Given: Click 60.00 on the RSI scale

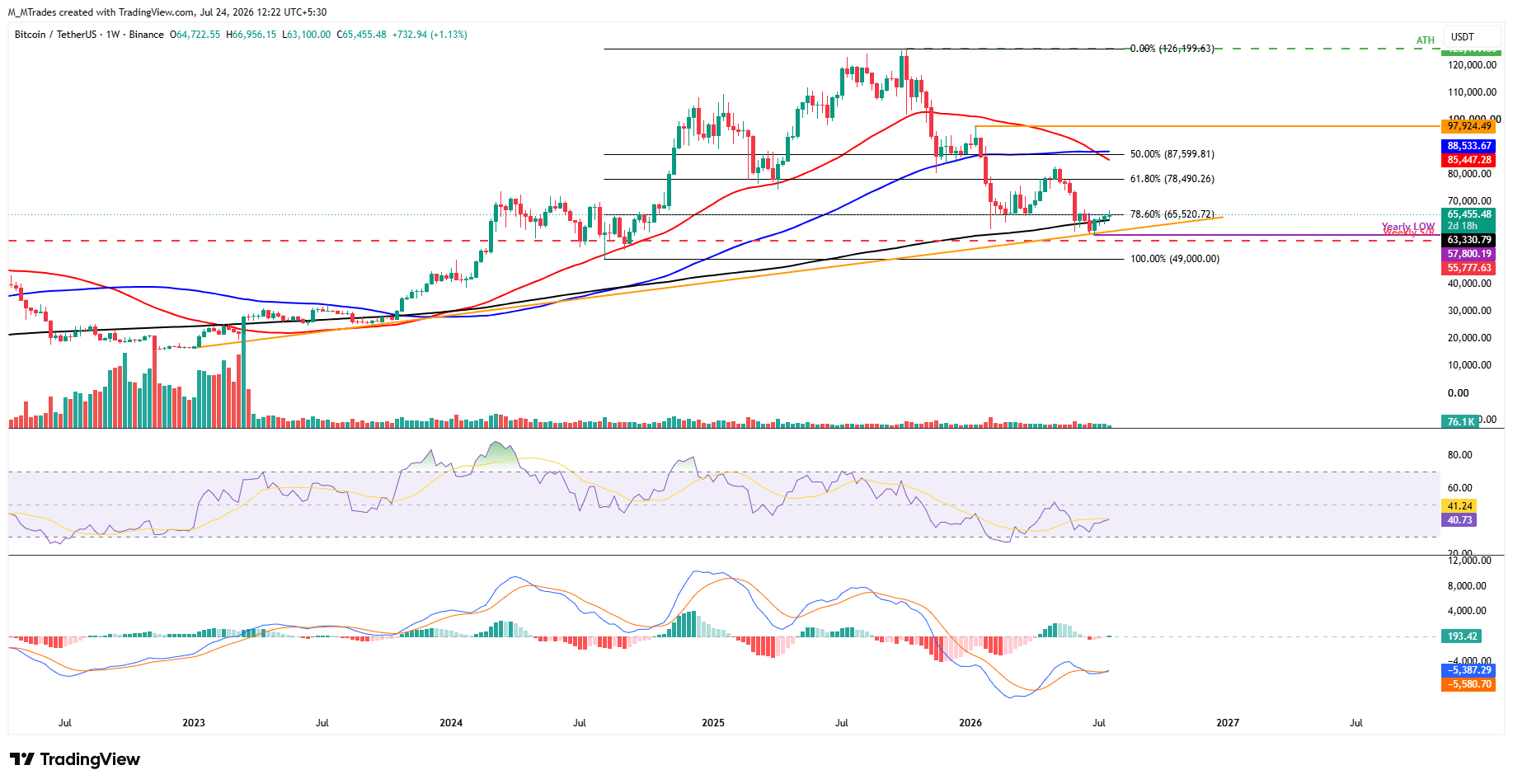Looking at the screenshot, I should coord(1459,488).
